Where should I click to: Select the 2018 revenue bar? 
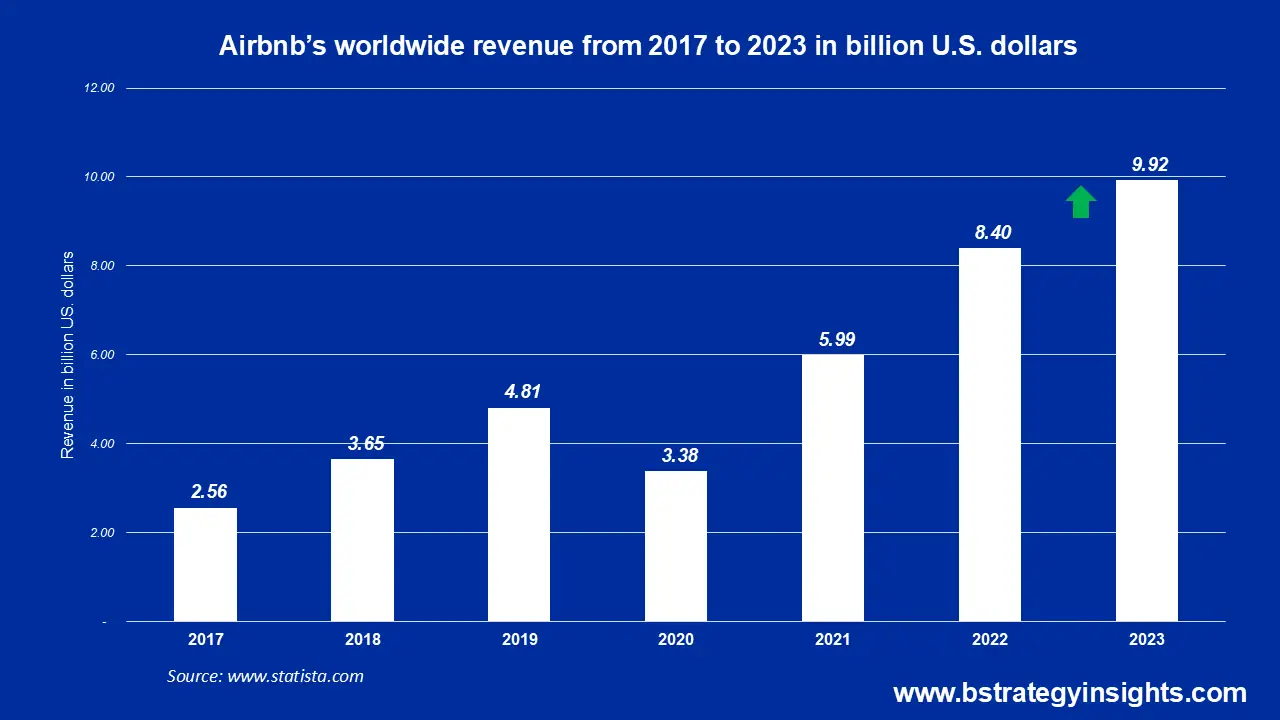tap(362, 540)
